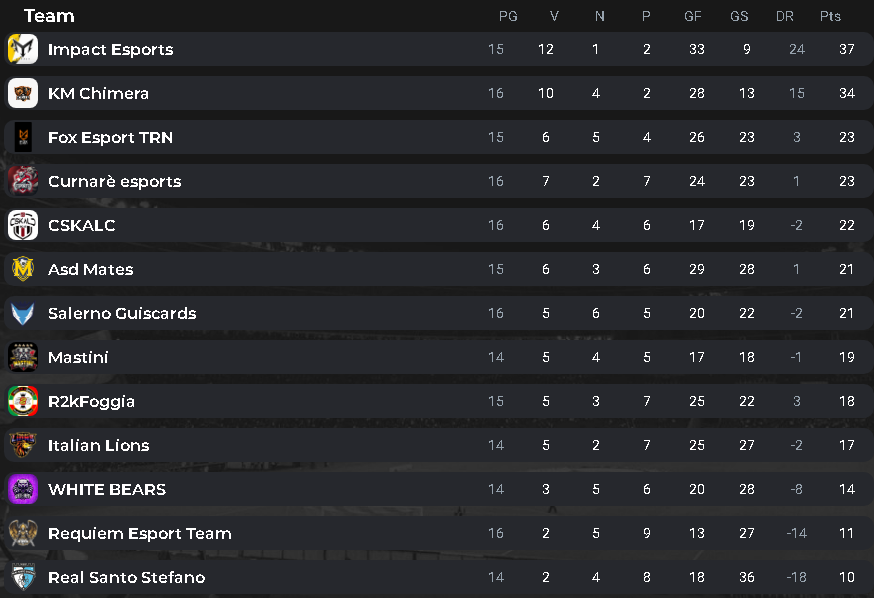Click the Salerno Guiscards blue logo

click(23, 313)
